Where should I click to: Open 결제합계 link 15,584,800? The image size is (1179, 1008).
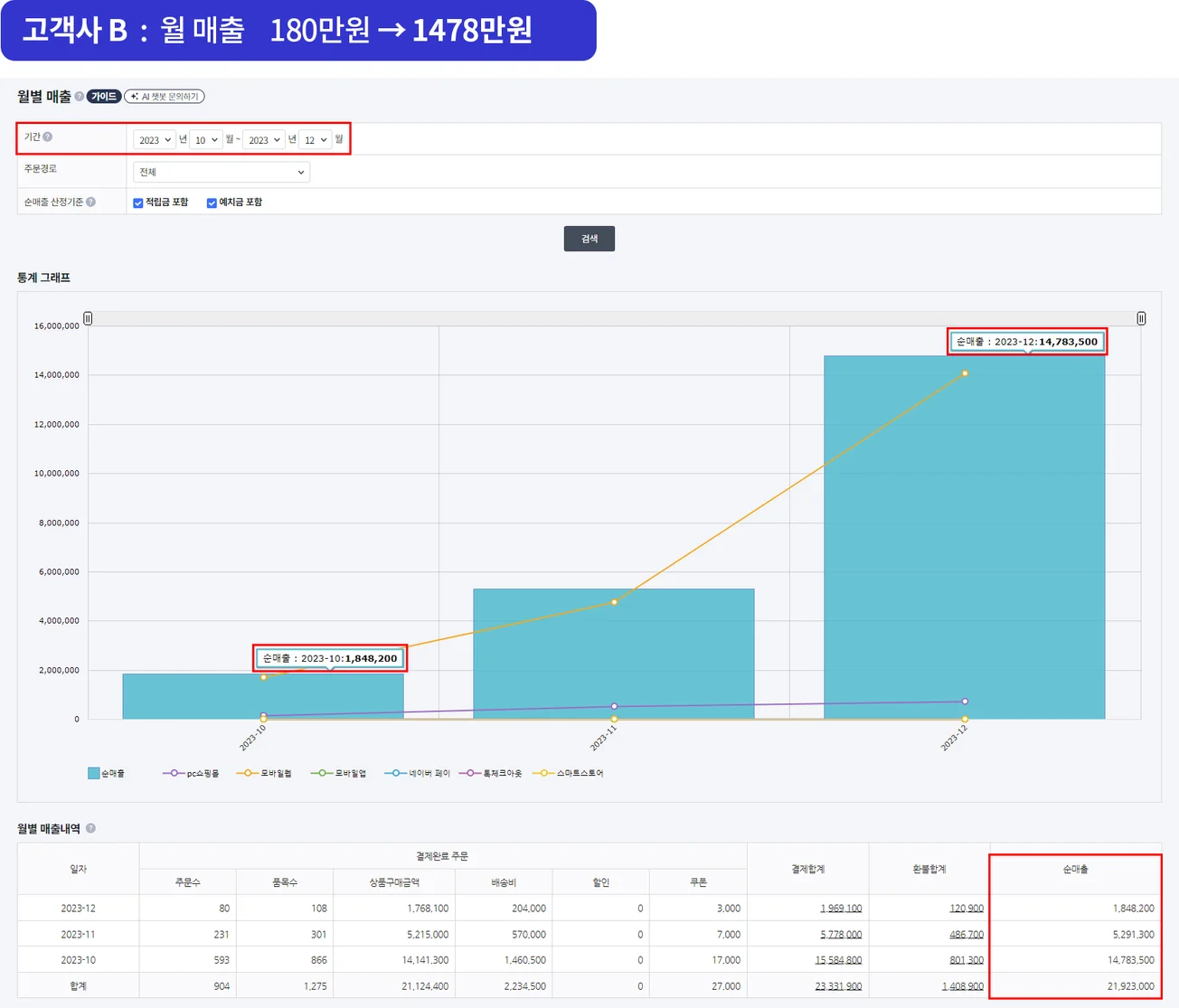click(x=838, y=960)
